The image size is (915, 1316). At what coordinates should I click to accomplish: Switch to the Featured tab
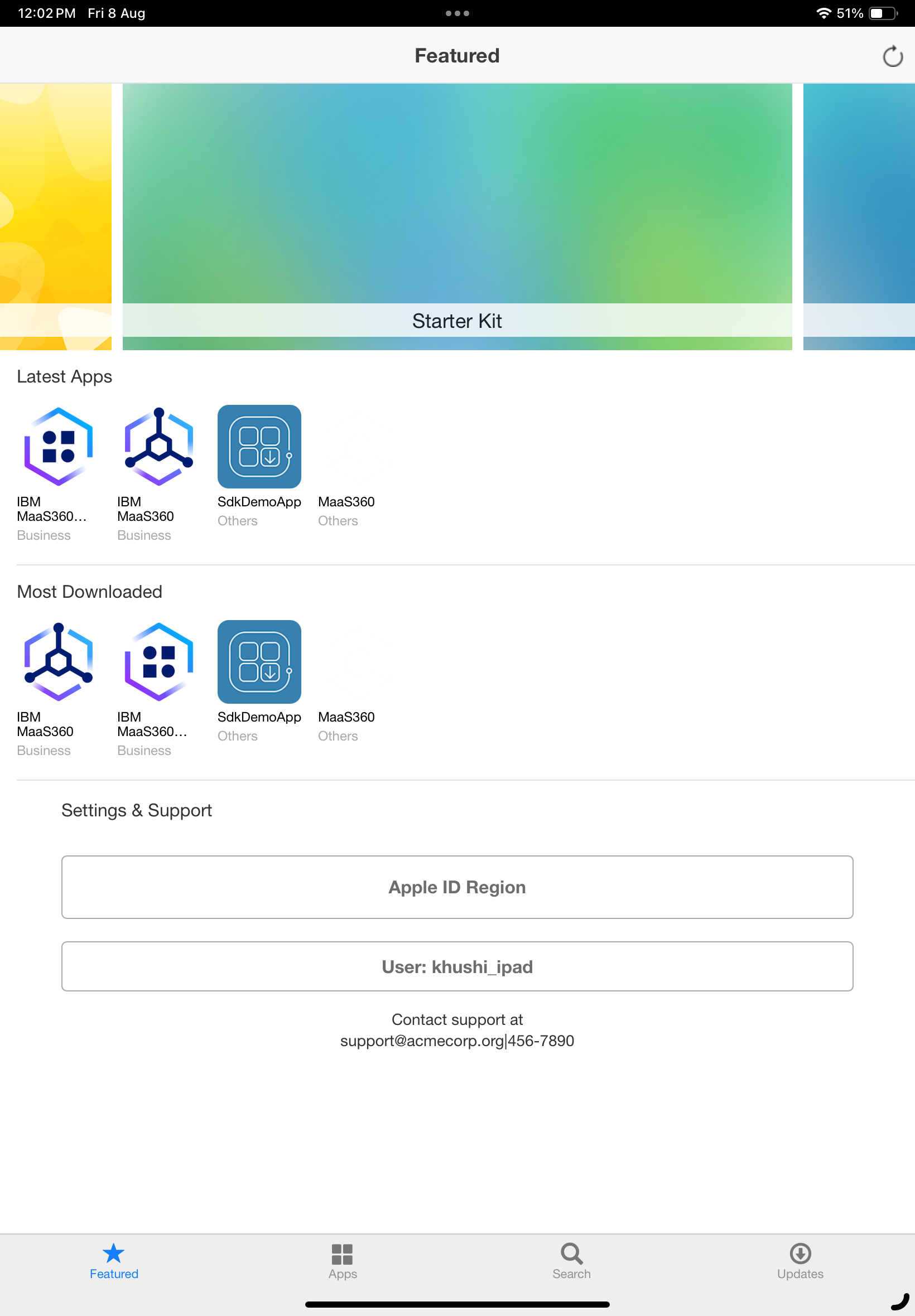coord(113,1261)
